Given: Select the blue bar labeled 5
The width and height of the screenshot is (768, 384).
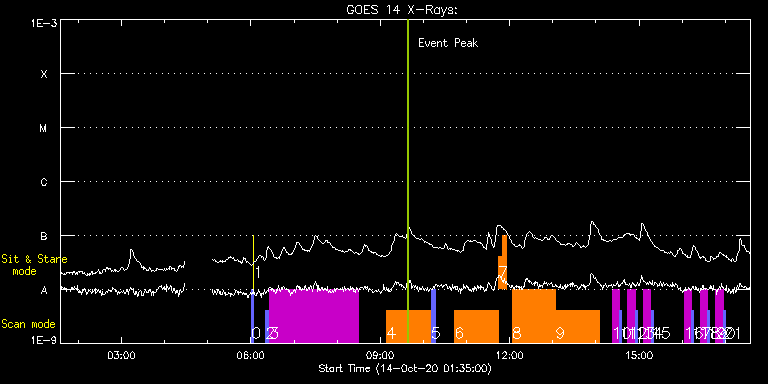Looking at the screenshot, I should tap(433, 316).
